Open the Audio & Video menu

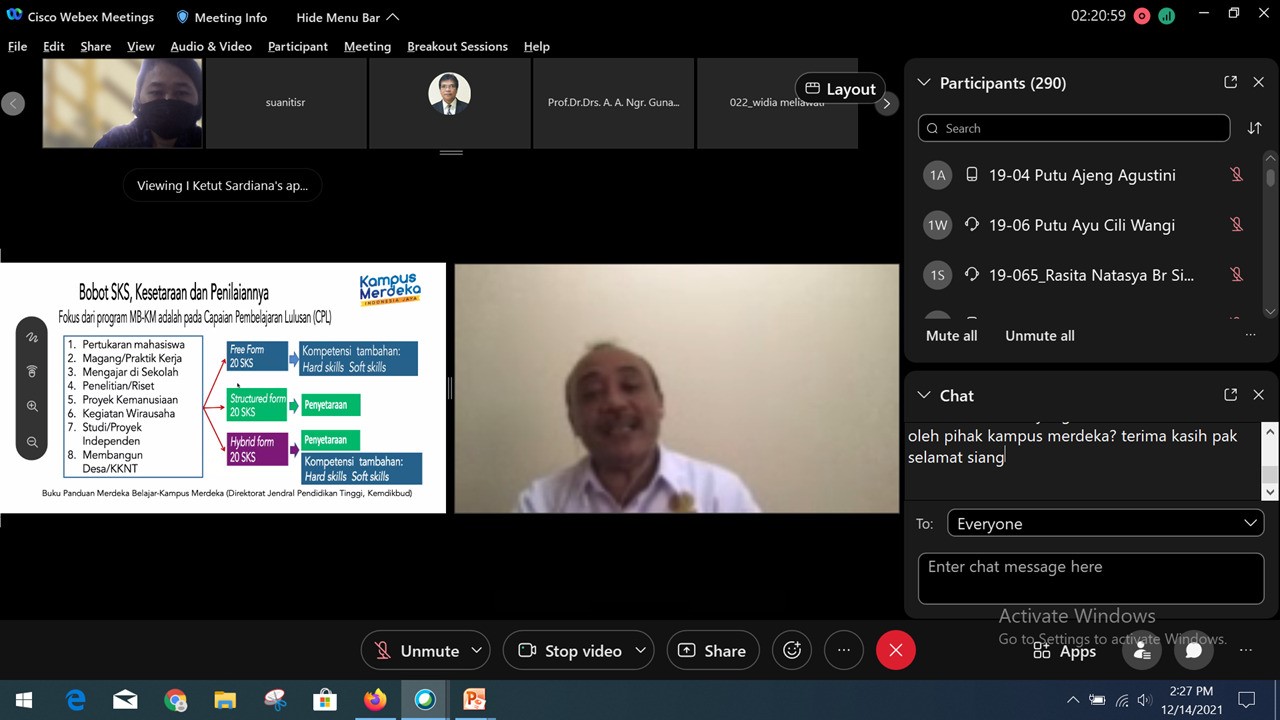(210, 46)
